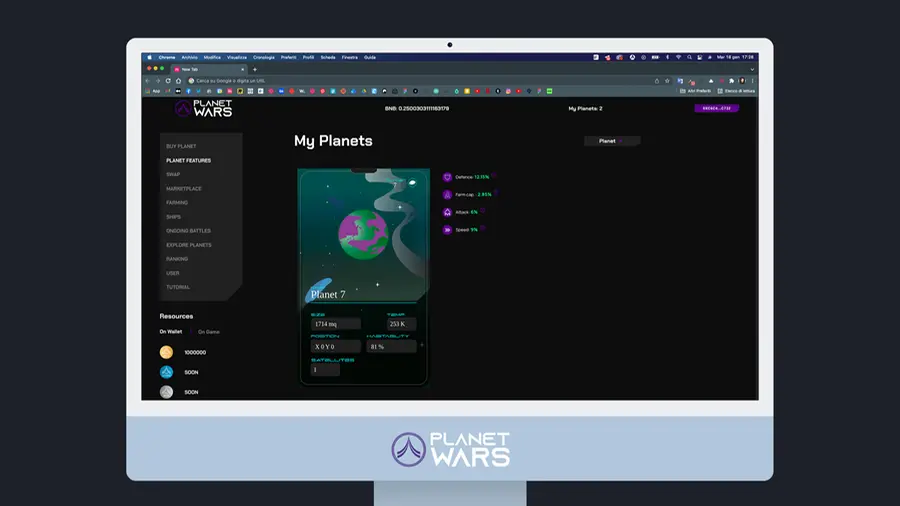Open the Buy Planet menu item
This screenshot has width=900, height=506.
click(x=181, y=146)
